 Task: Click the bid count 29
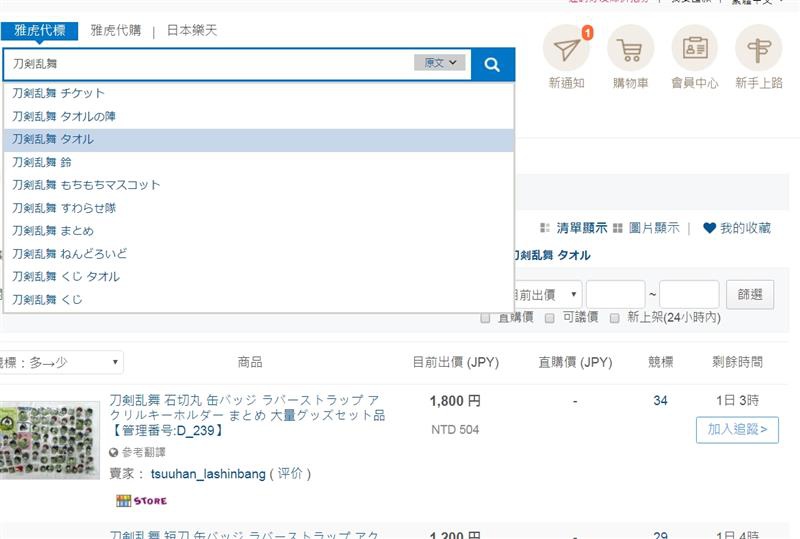coord(660,534)
